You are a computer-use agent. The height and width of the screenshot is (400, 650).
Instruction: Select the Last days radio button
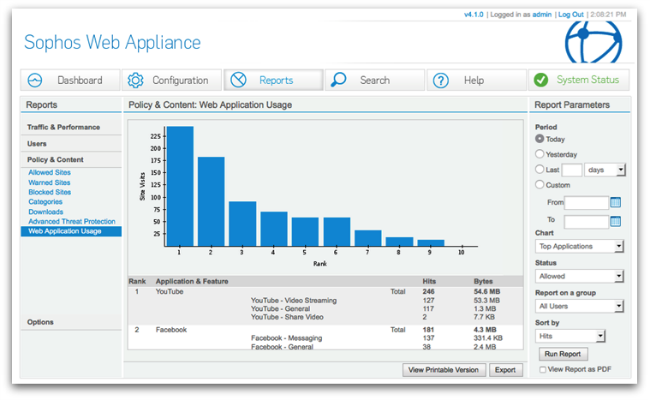[x=539, y=169]
